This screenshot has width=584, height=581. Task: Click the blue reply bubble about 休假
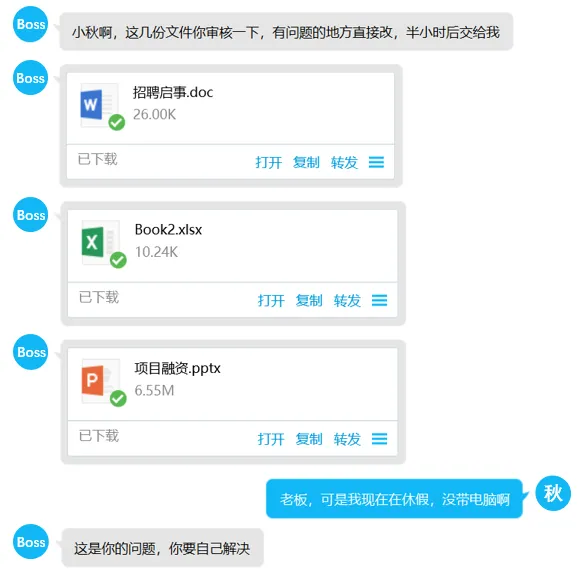pos(394,499)
